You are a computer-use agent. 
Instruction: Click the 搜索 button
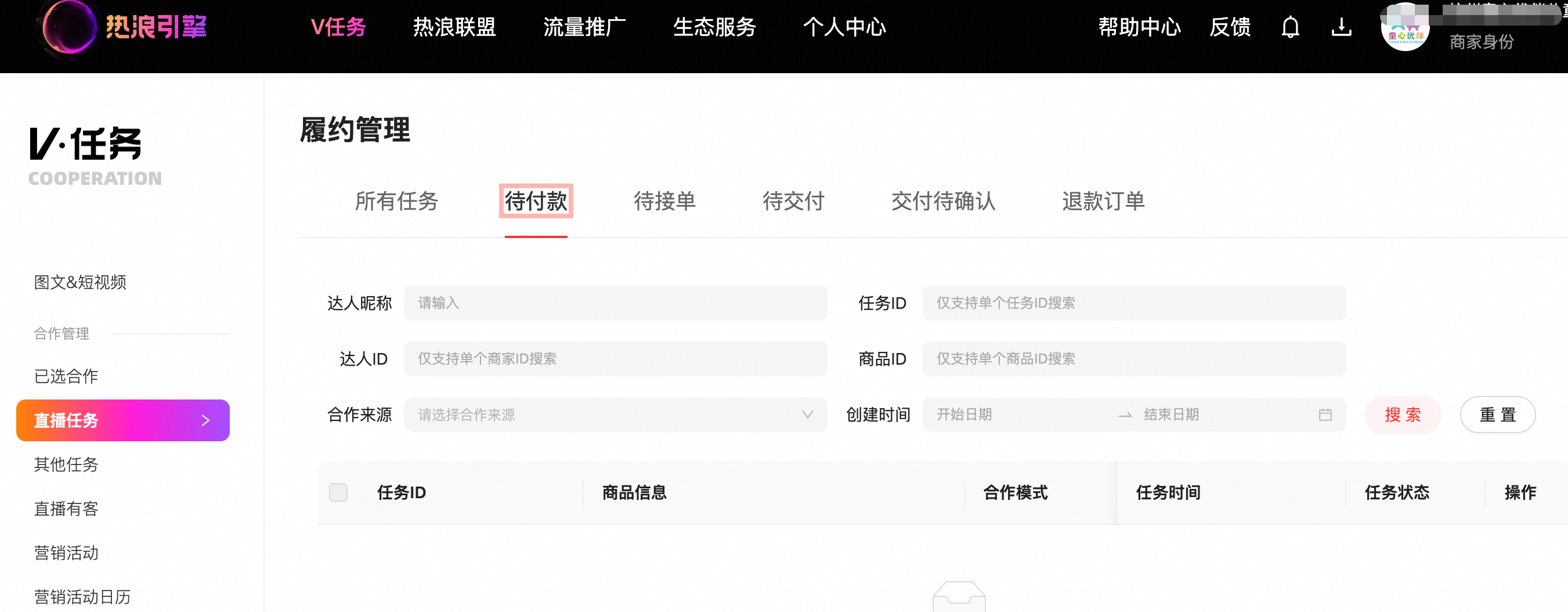point(1403,415)
